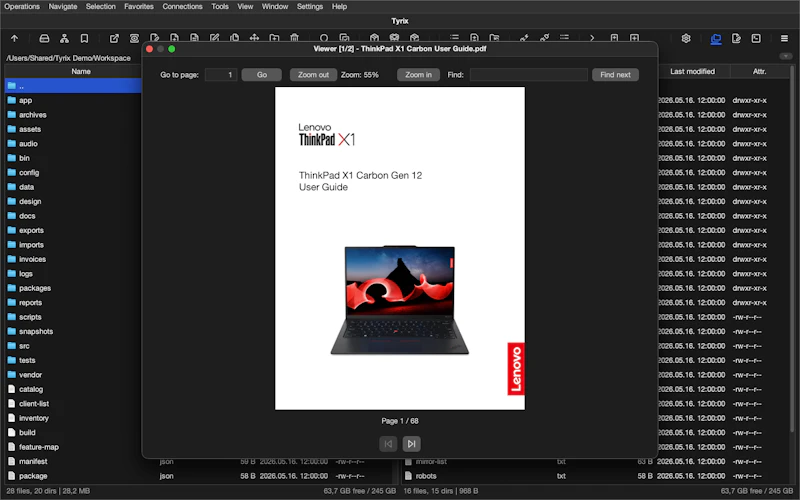
Task: Open the terminal icon in toolbar
Action: click(x=756, y=38)
